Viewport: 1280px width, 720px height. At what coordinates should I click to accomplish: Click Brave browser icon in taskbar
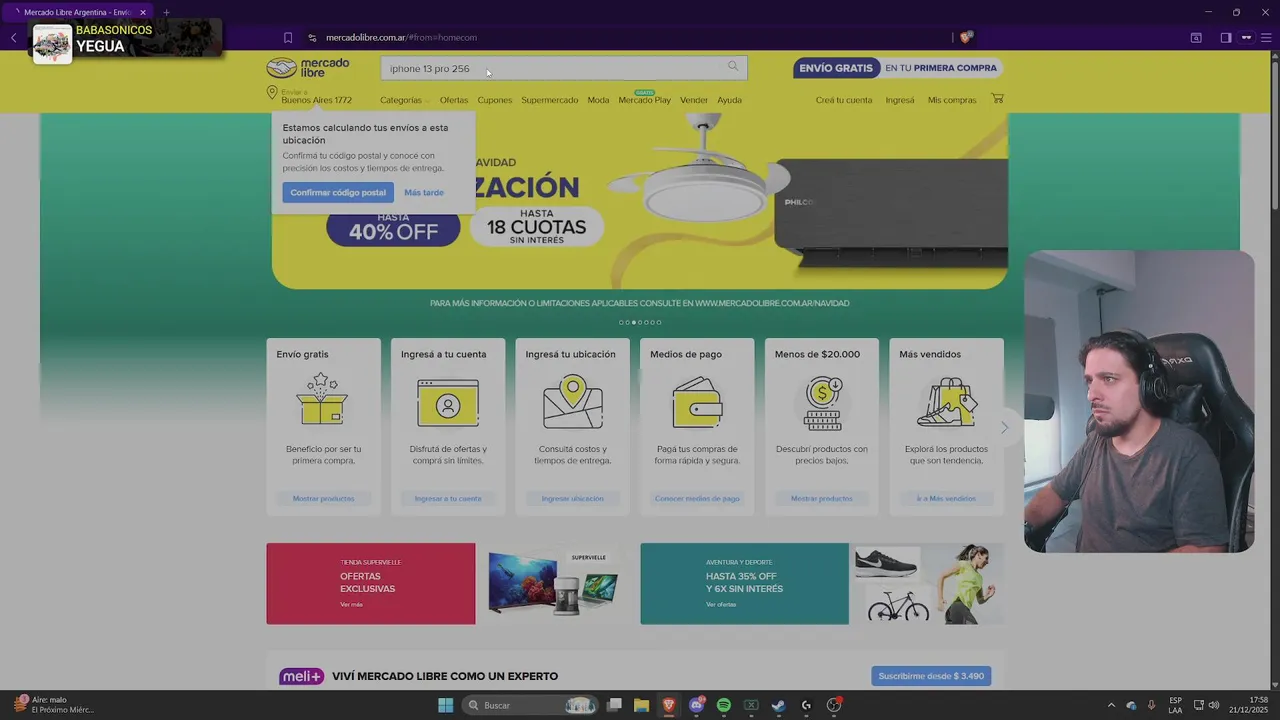(x=668, y=705)
